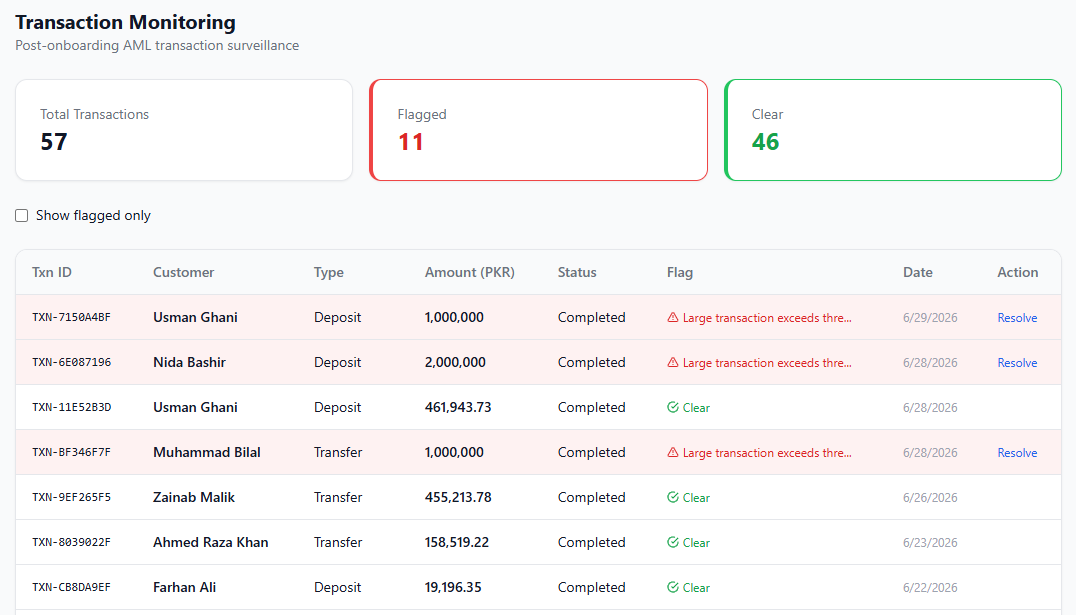Screen dimensions: 1076x615
Task: Click the amount 461,943.73
Action: (x=458, y=407)
